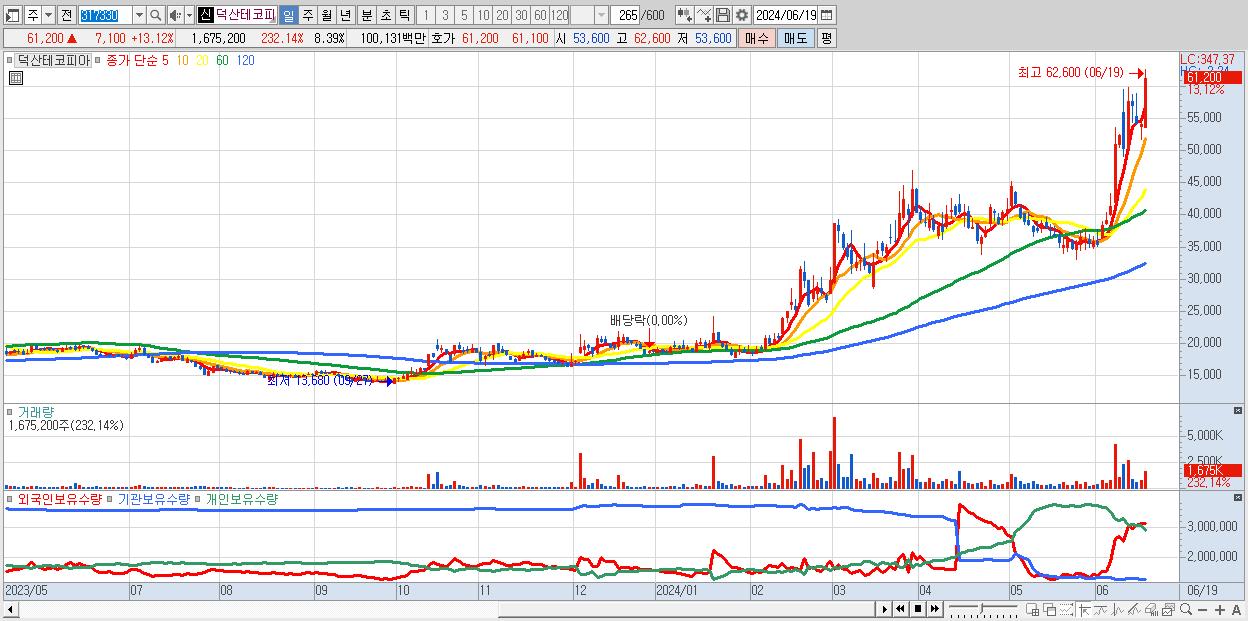1248x621 pixels.
Task: Click the play forward button
Action: pos(884,609)
